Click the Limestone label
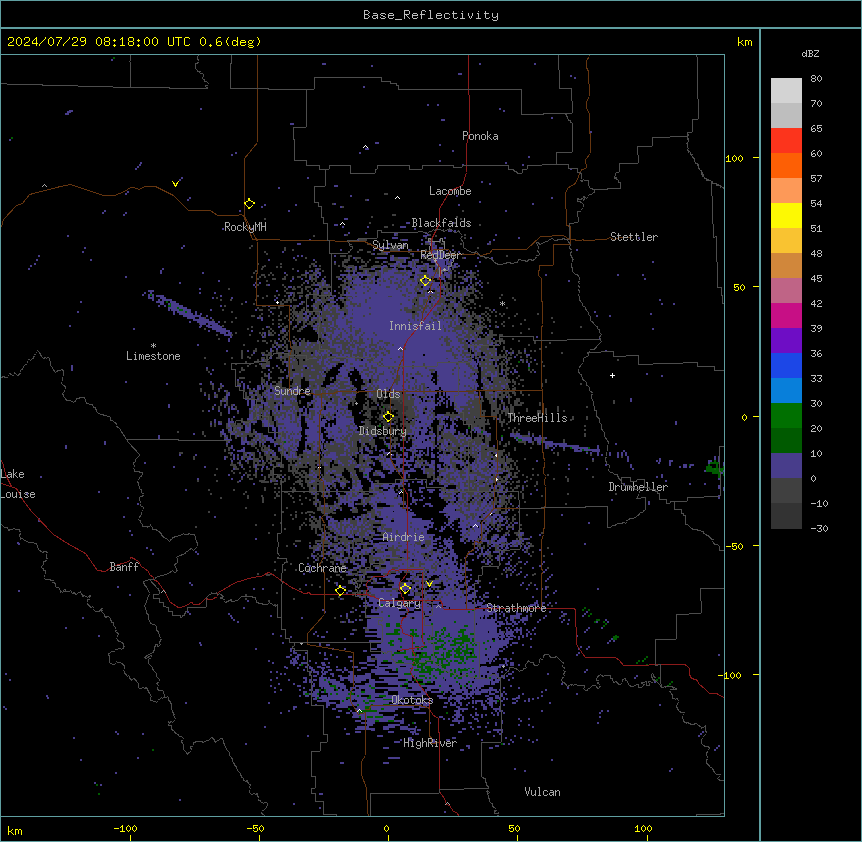This screenshot has height=842, width=862. coord(153,356)
